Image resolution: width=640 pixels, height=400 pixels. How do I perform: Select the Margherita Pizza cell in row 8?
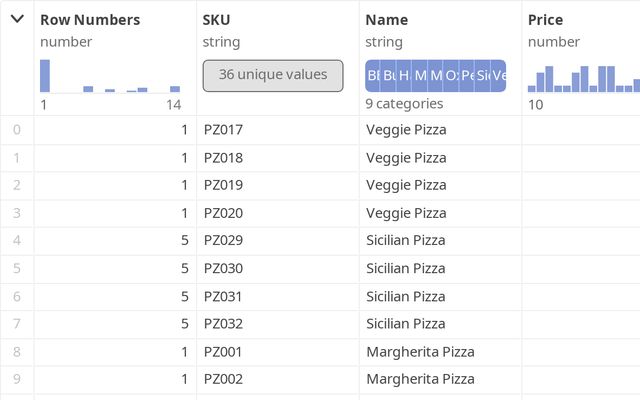coord(420,352)
